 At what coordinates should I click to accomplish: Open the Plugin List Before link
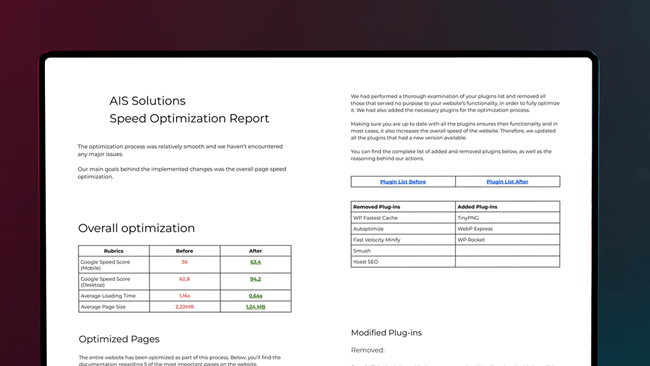coord(403,182)
